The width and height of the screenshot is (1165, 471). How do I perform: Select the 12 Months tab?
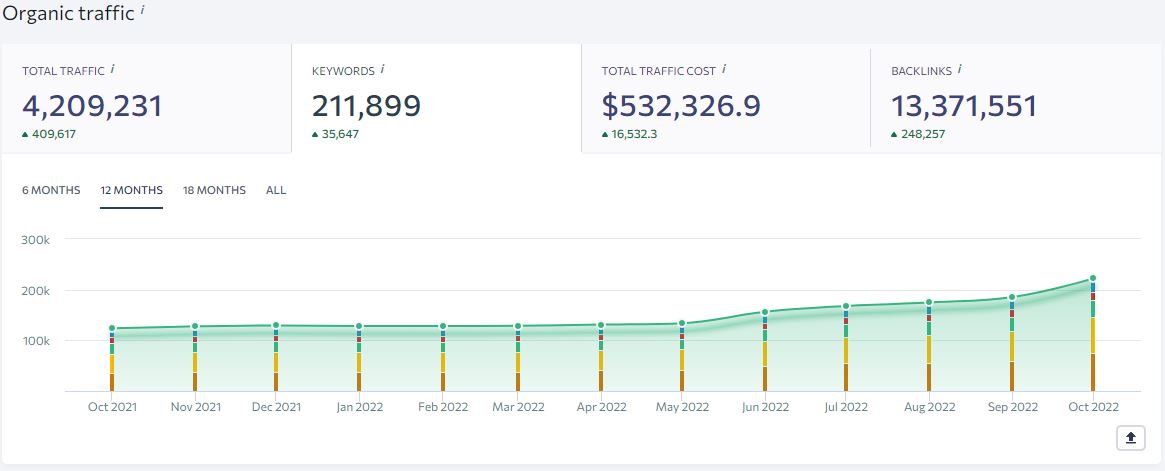tap(132, 190)
